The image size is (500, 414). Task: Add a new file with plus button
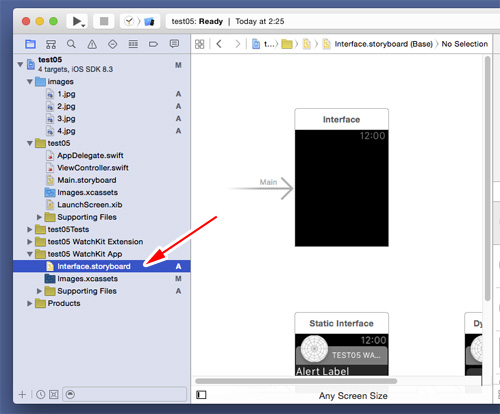coord(22,395)
